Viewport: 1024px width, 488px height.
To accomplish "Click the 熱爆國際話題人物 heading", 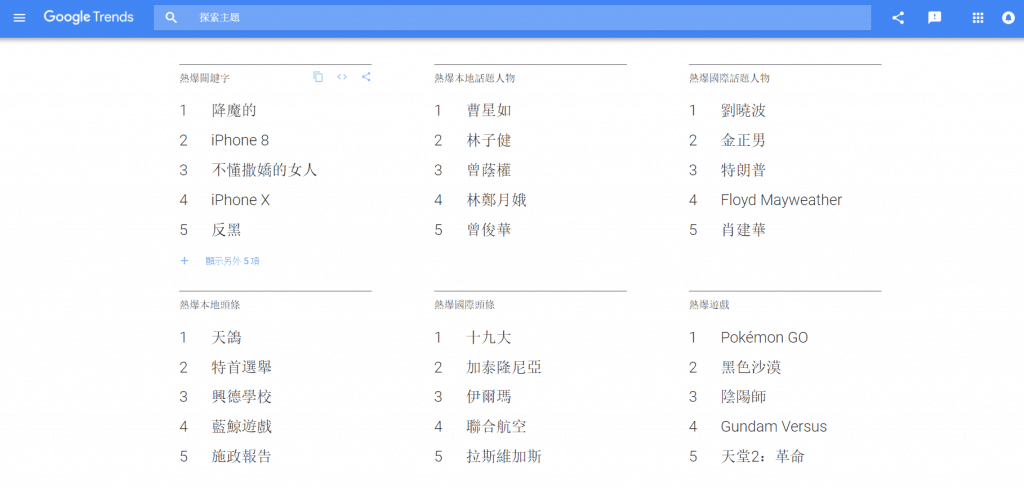I will coord(729,78).
